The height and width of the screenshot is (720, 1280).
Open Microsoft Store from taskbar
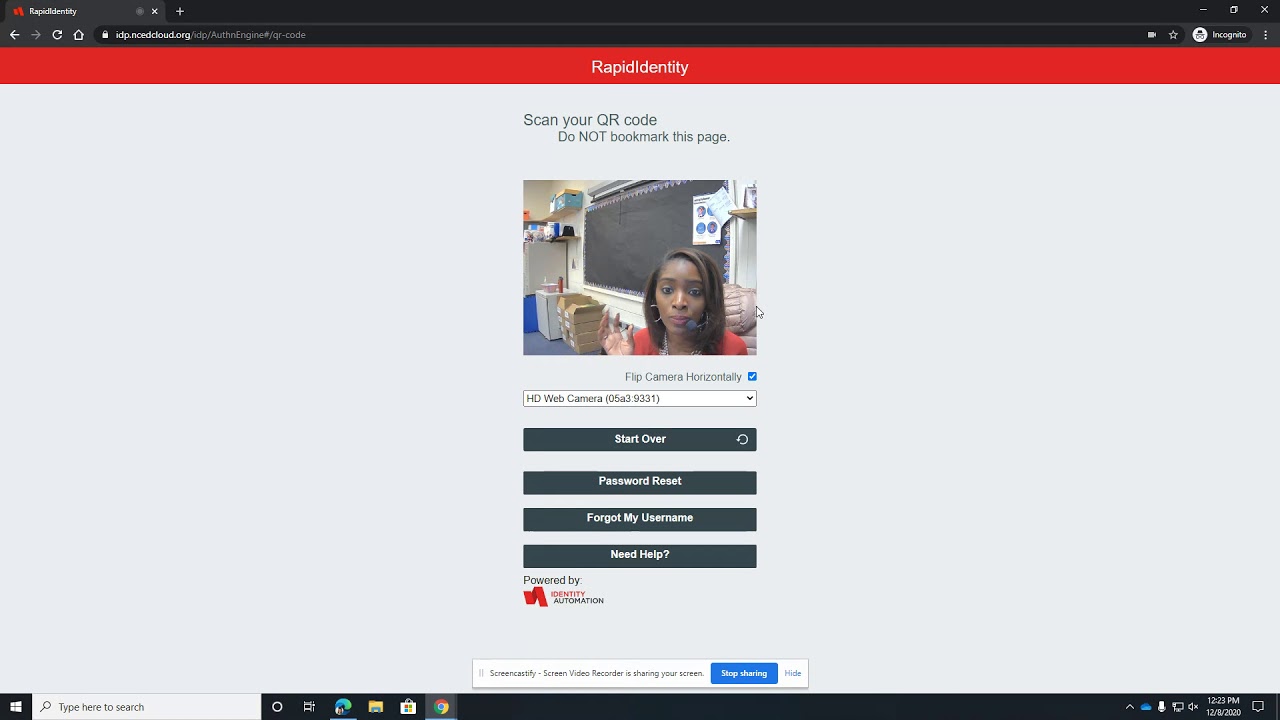click(x=408, y=707)
